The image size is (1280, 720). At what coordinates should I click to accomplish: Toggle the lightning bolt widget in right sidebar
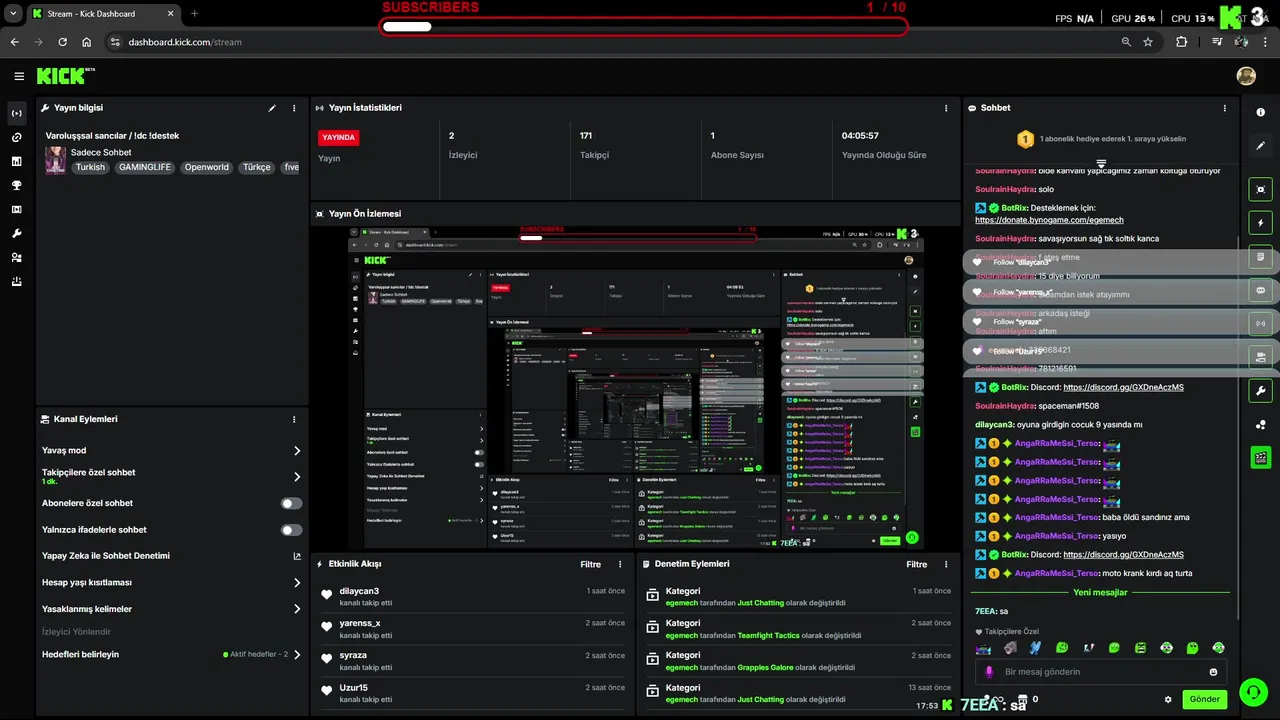point(1260,223)
